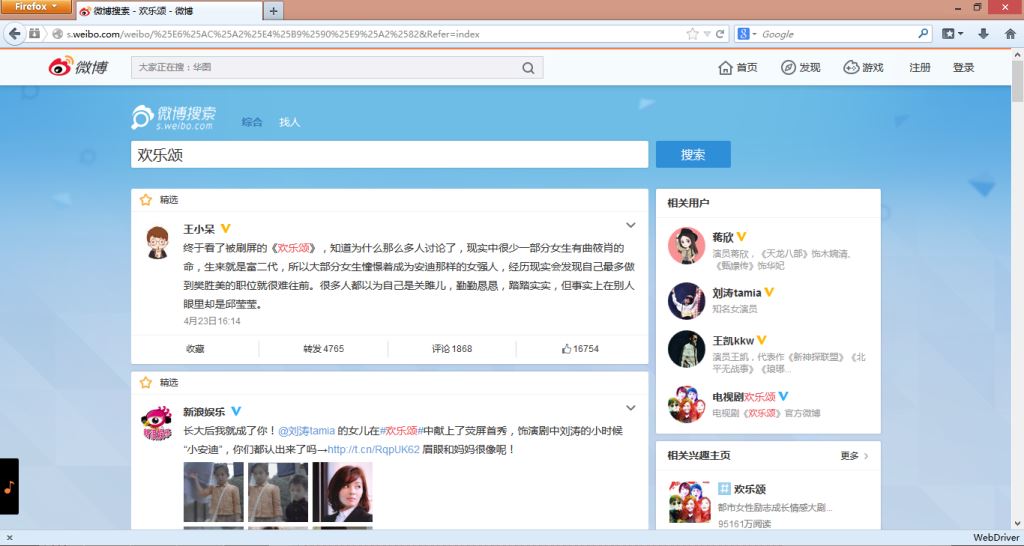The image size is (1024, 546).
Task: Click 注册 to register
Action: coord(920,67)
